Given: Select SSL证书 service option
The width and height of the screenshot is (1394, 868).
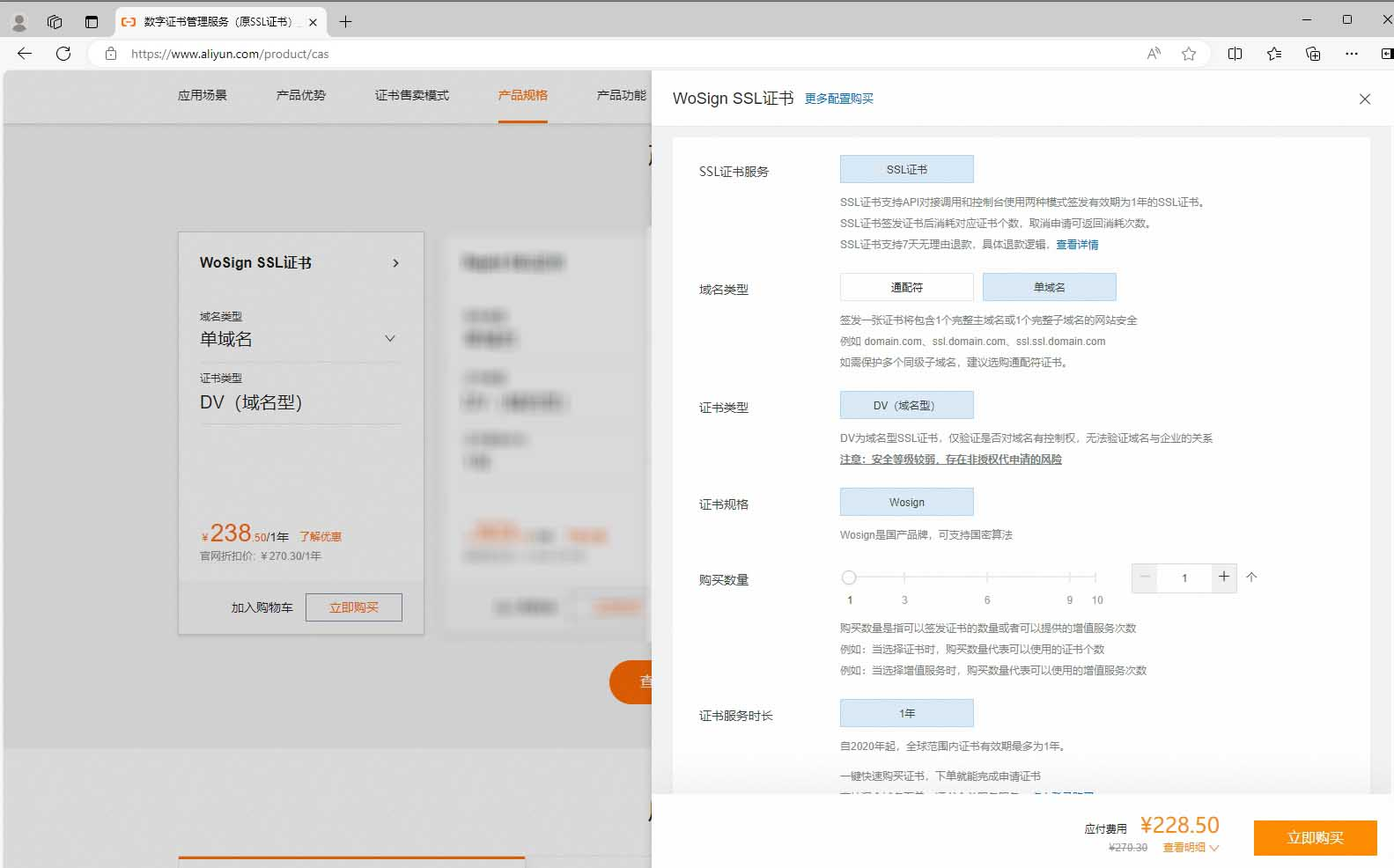Looking at the screenshot, I should pos(907,169).
